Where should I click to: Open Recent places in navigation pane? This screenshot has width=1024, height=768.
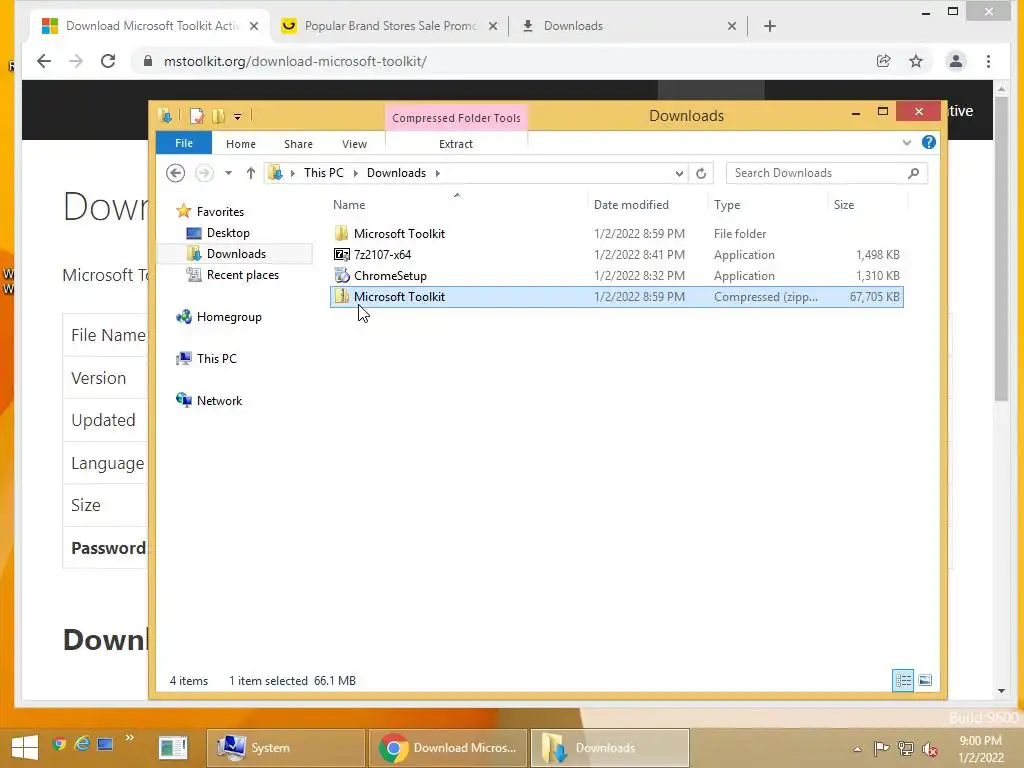click(242, 275)
